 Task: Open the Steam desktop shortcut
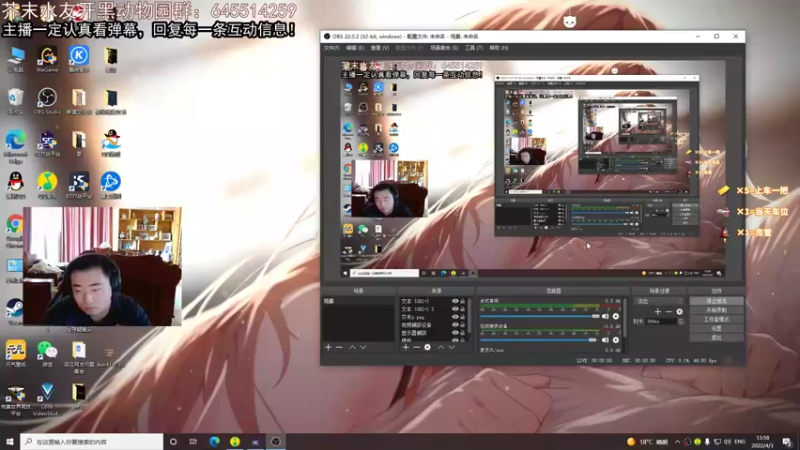point(14,312)
